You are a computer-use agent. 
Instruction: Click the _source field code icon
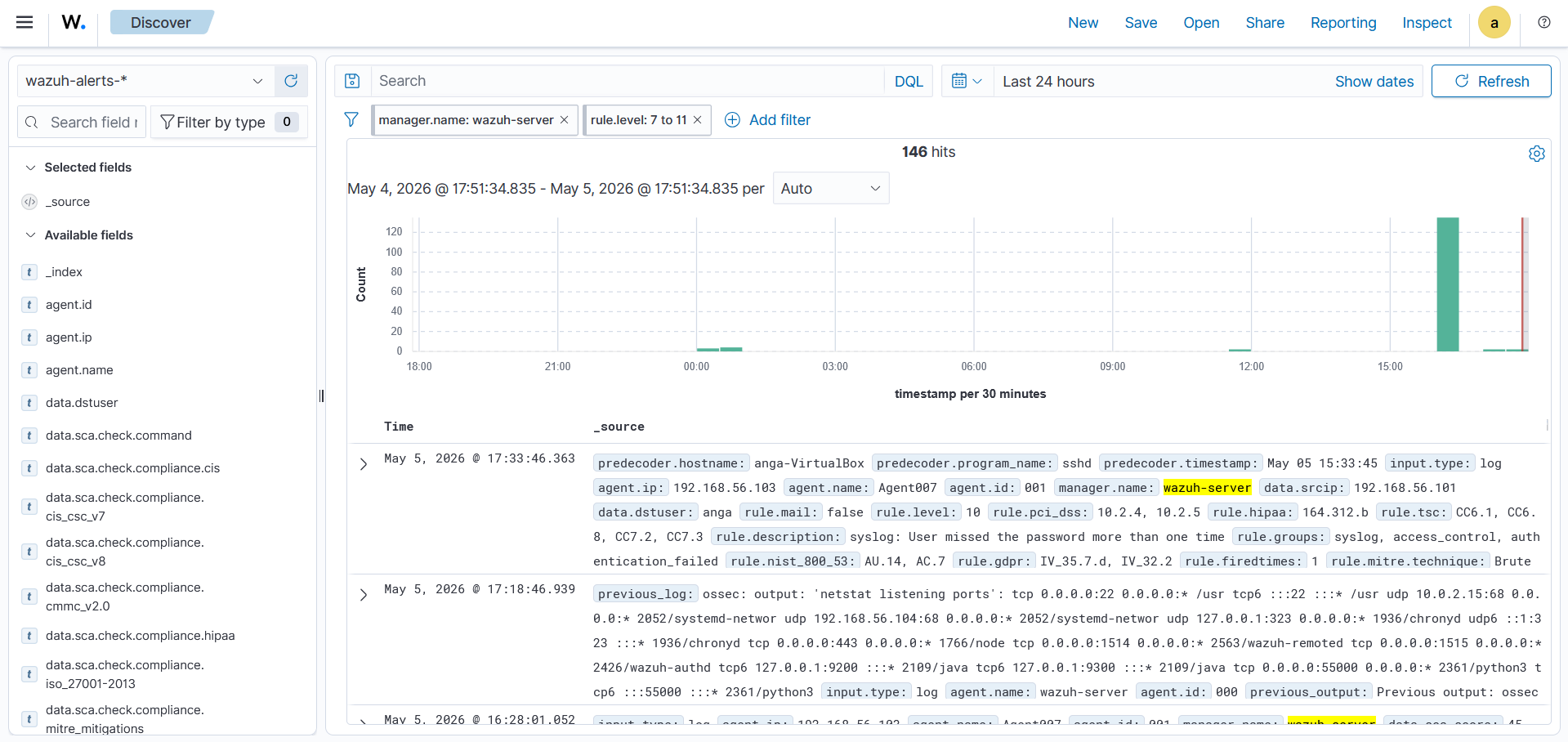[29, 202]
